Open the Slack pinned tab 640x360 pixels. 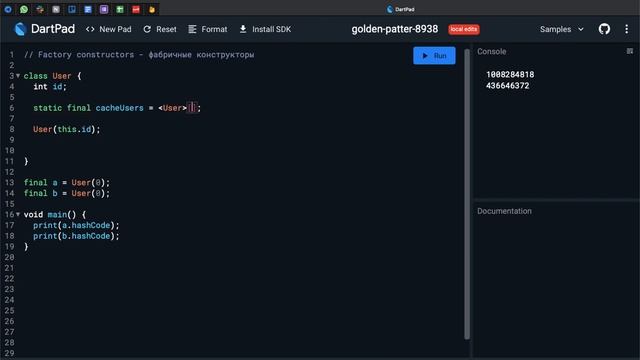pos(40,9)
